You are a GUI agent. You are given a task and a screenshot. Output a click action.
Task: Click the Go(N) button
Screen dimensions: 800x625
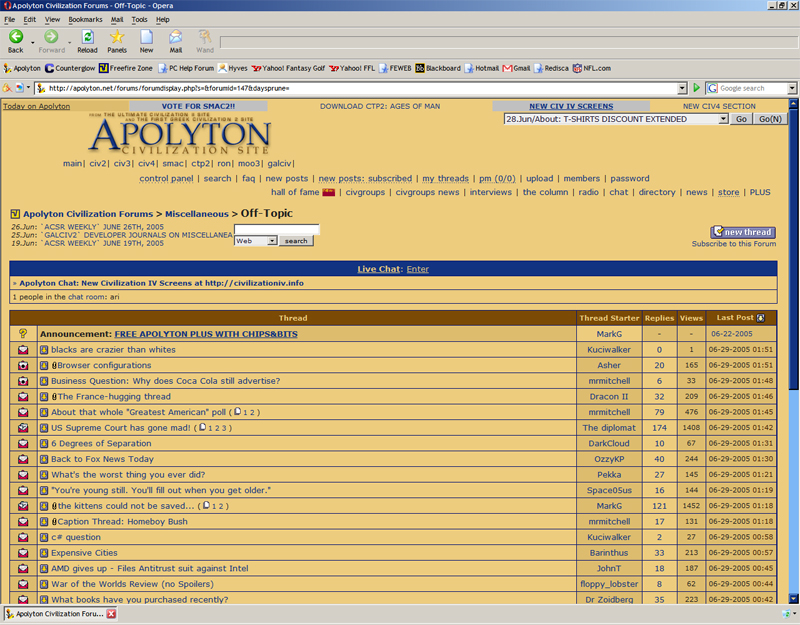770,119
